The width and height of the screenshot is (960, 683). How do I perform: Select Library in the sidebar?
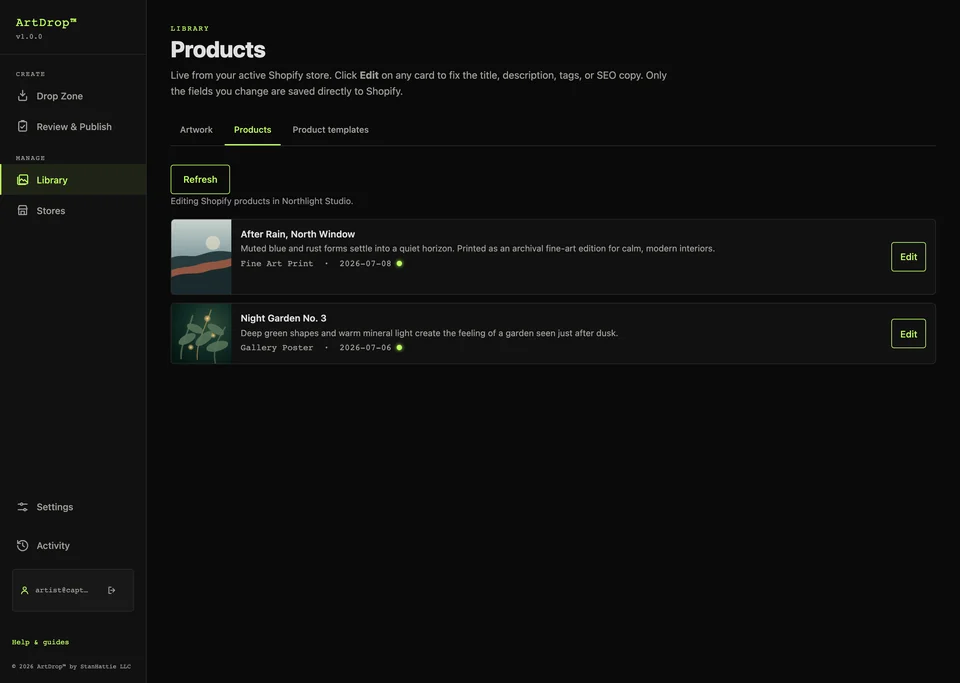[x=73, y=179]
